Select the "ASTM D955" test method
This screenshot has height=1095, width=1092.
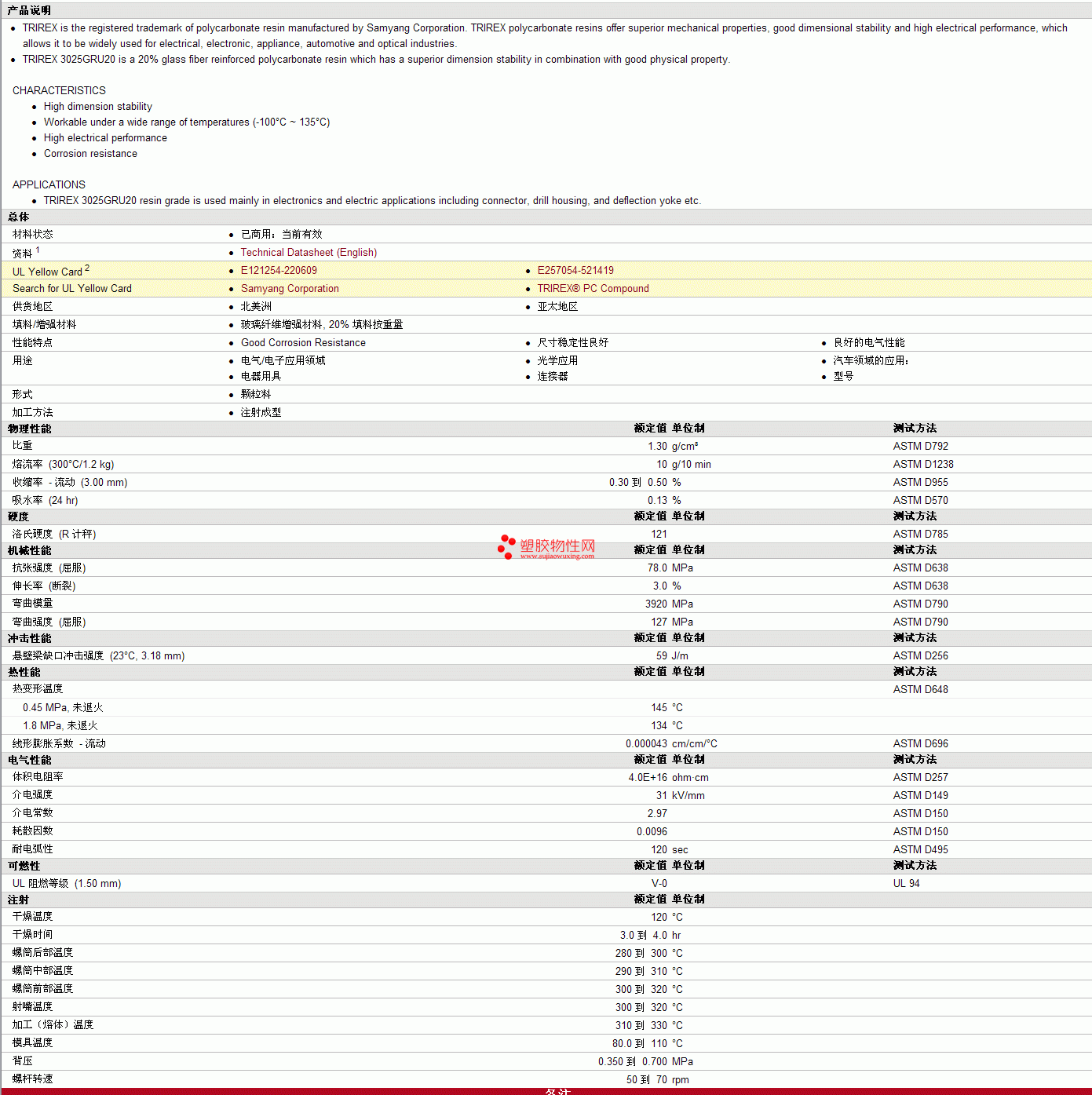pyautogui.click(x=921, y=483)
